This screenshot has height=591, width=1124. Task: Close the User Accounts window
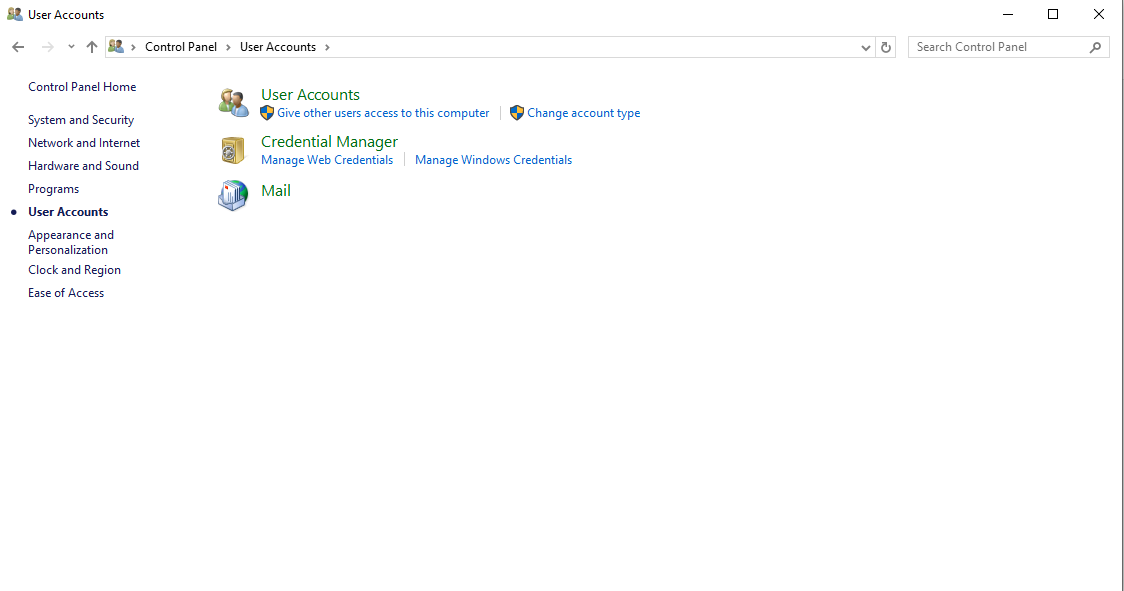pos(1099,14)
